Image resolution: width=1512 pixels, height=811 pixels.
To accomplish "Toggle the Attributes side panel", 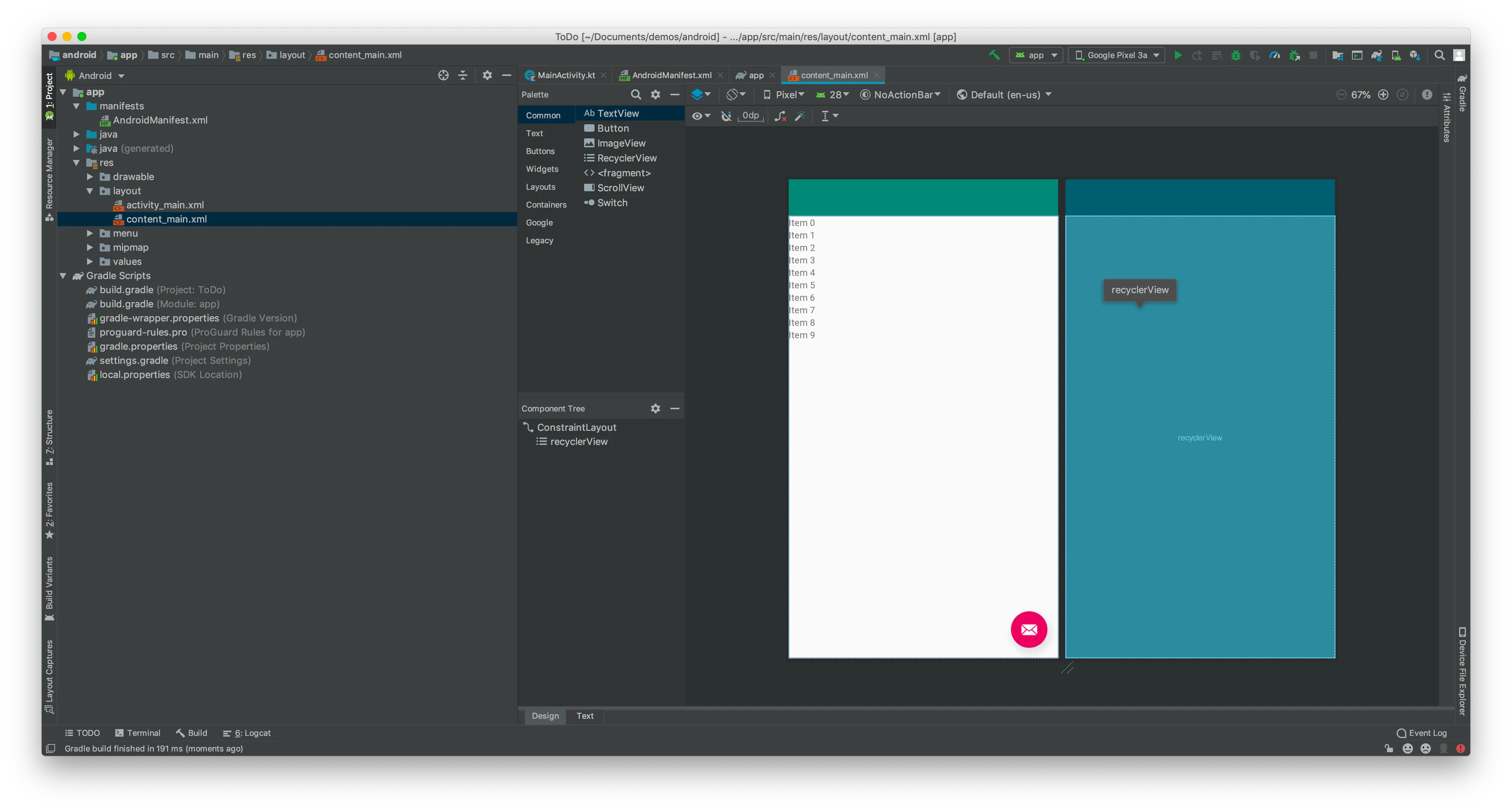I will pyautogui.click(x=1447, y=117).
